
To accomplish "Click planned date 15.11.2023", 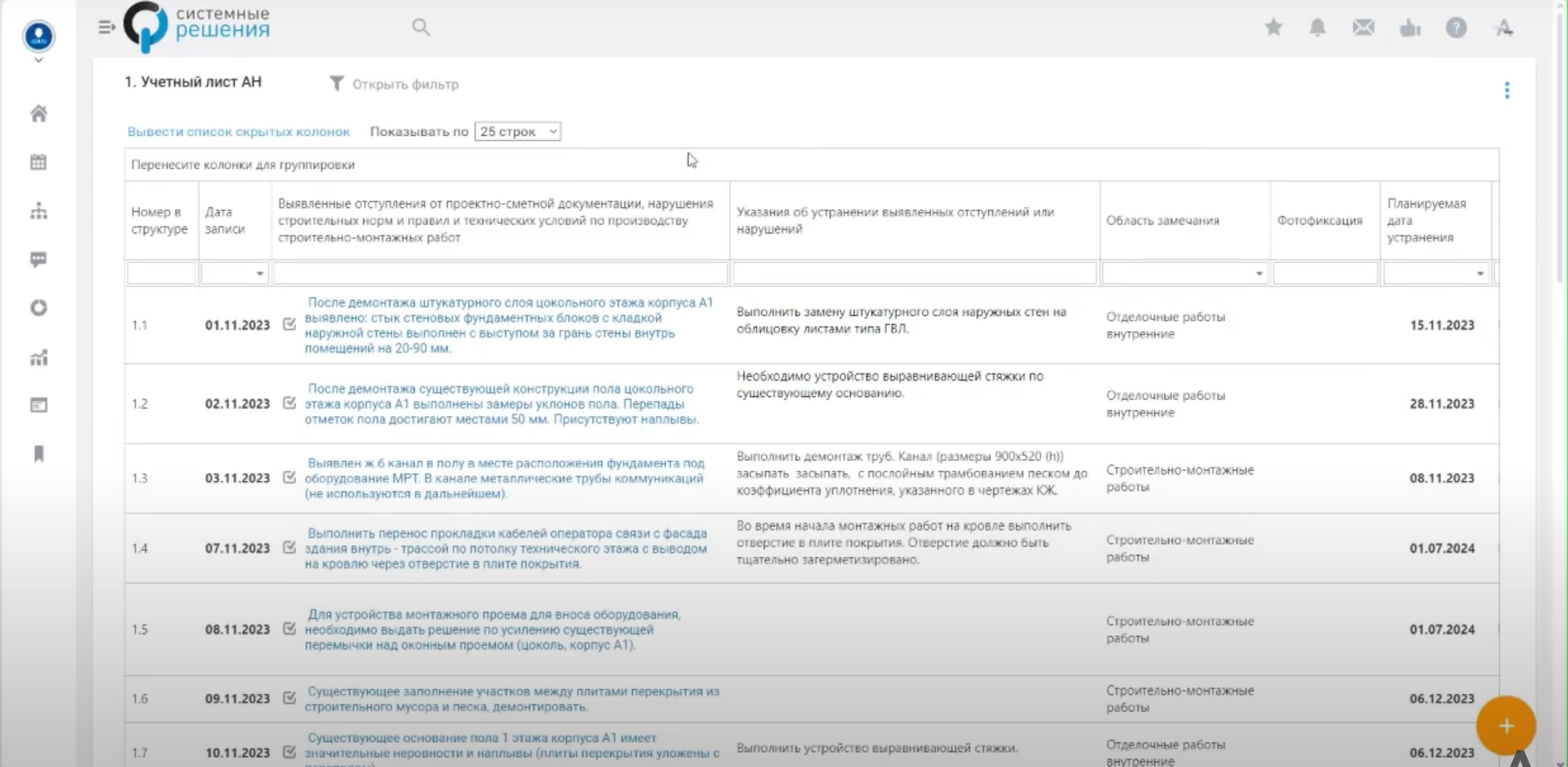I will pyautogui.click(x=1442, y=325).
